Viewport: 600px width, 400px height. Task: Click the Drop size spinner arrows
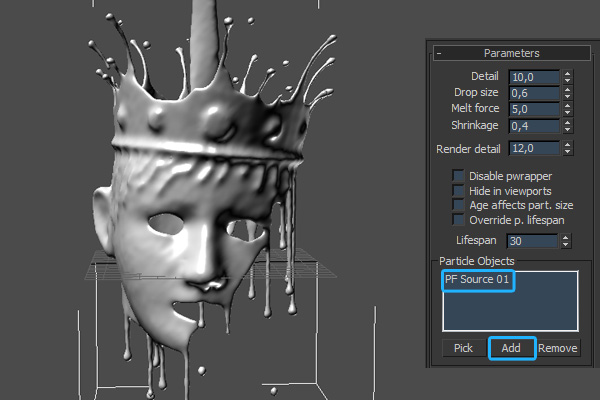[567, 93]
